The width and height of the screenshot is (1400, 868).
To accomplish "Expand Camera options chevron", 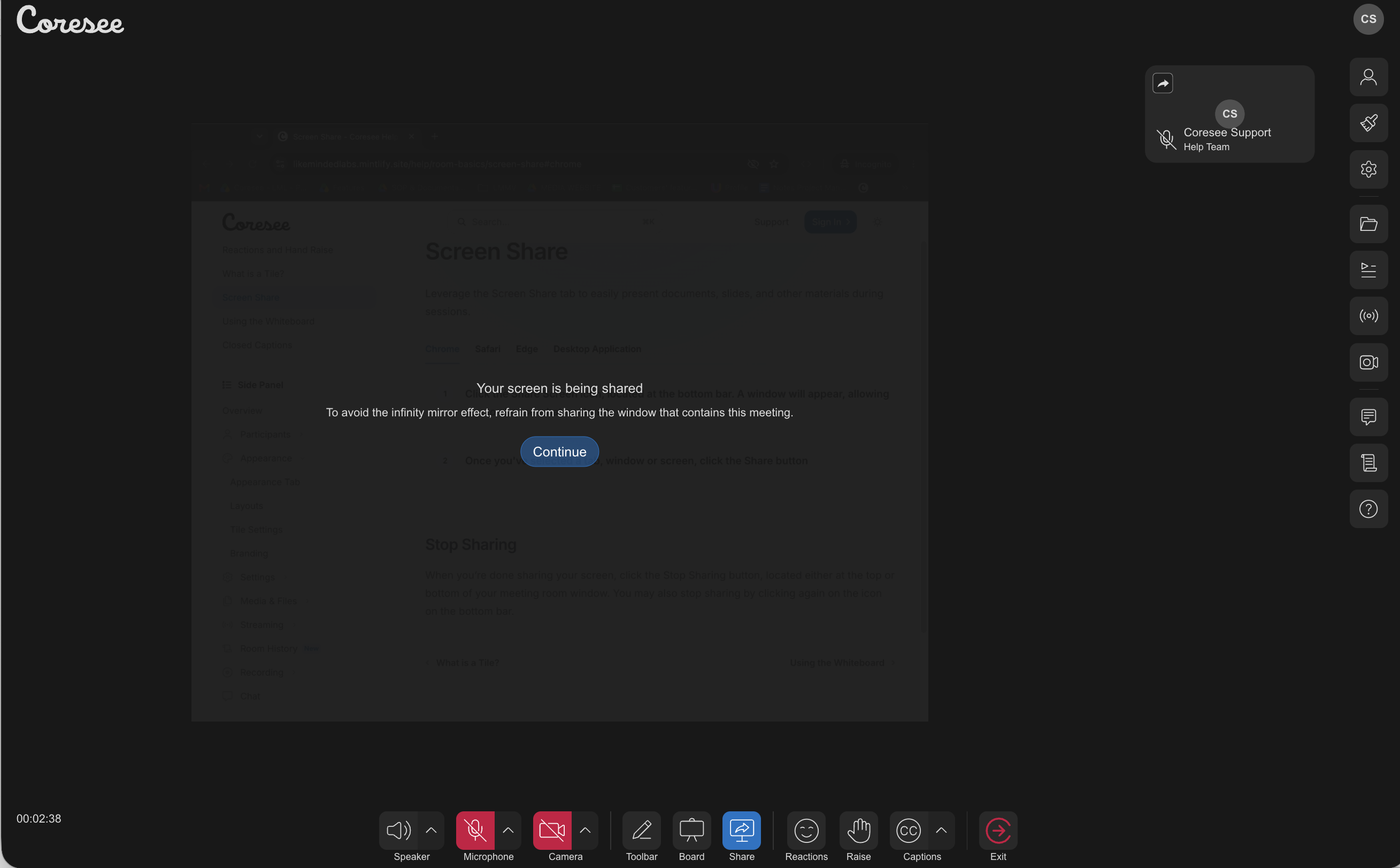I will (x=585, y=830).
